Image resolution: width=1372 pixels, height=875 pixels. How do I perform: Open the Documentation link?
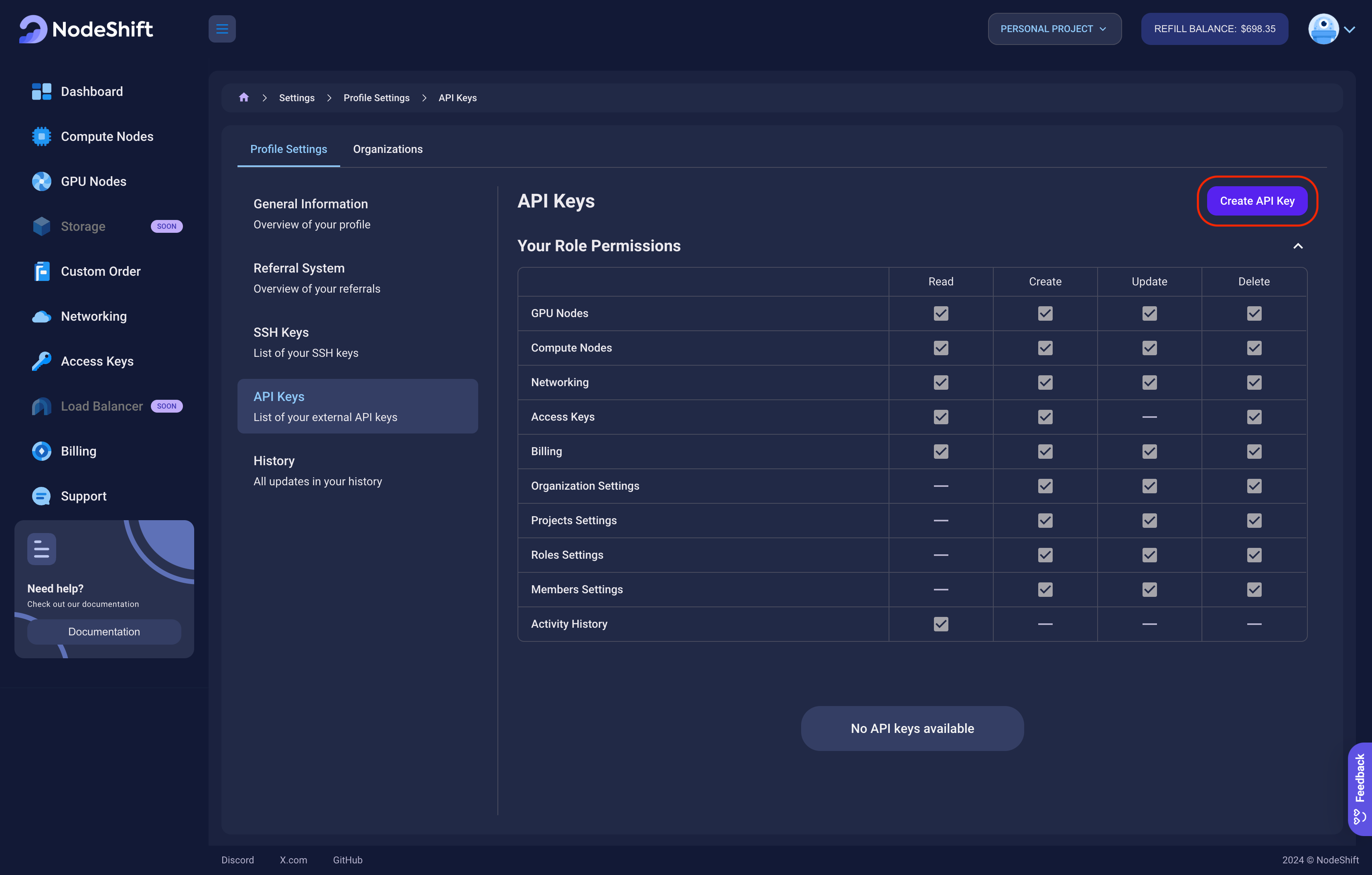[x=104, y=631]
